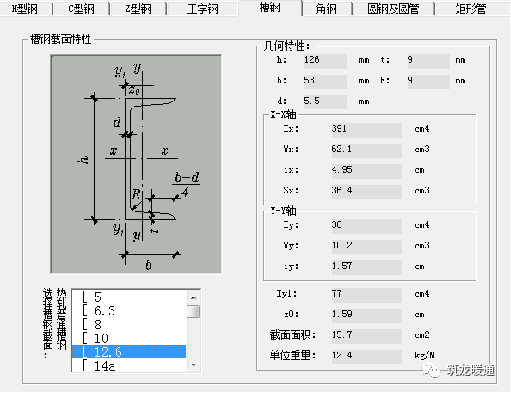Switch to the C型钢 tab
Image resolution: width=511 pixels, height=393 pixels.
[81, 8]
